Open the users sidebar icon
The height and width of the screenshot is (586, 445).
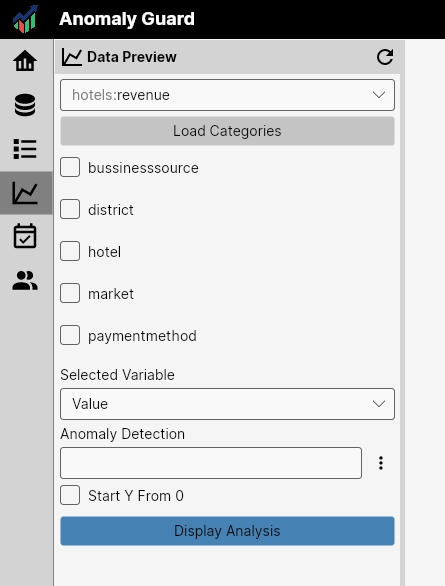coord(25,280)
